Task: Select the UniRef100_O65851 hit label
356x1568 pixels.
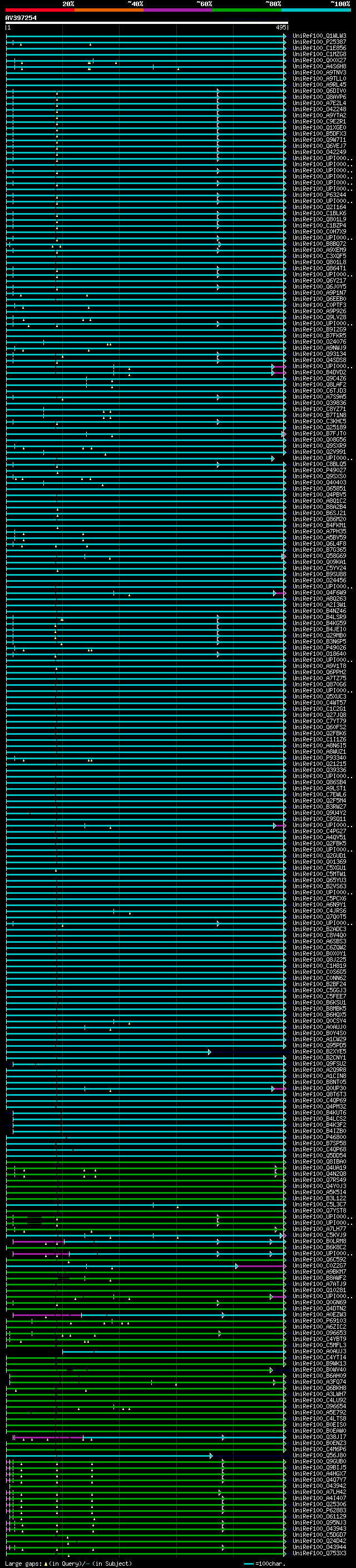Action: point(319,489)
